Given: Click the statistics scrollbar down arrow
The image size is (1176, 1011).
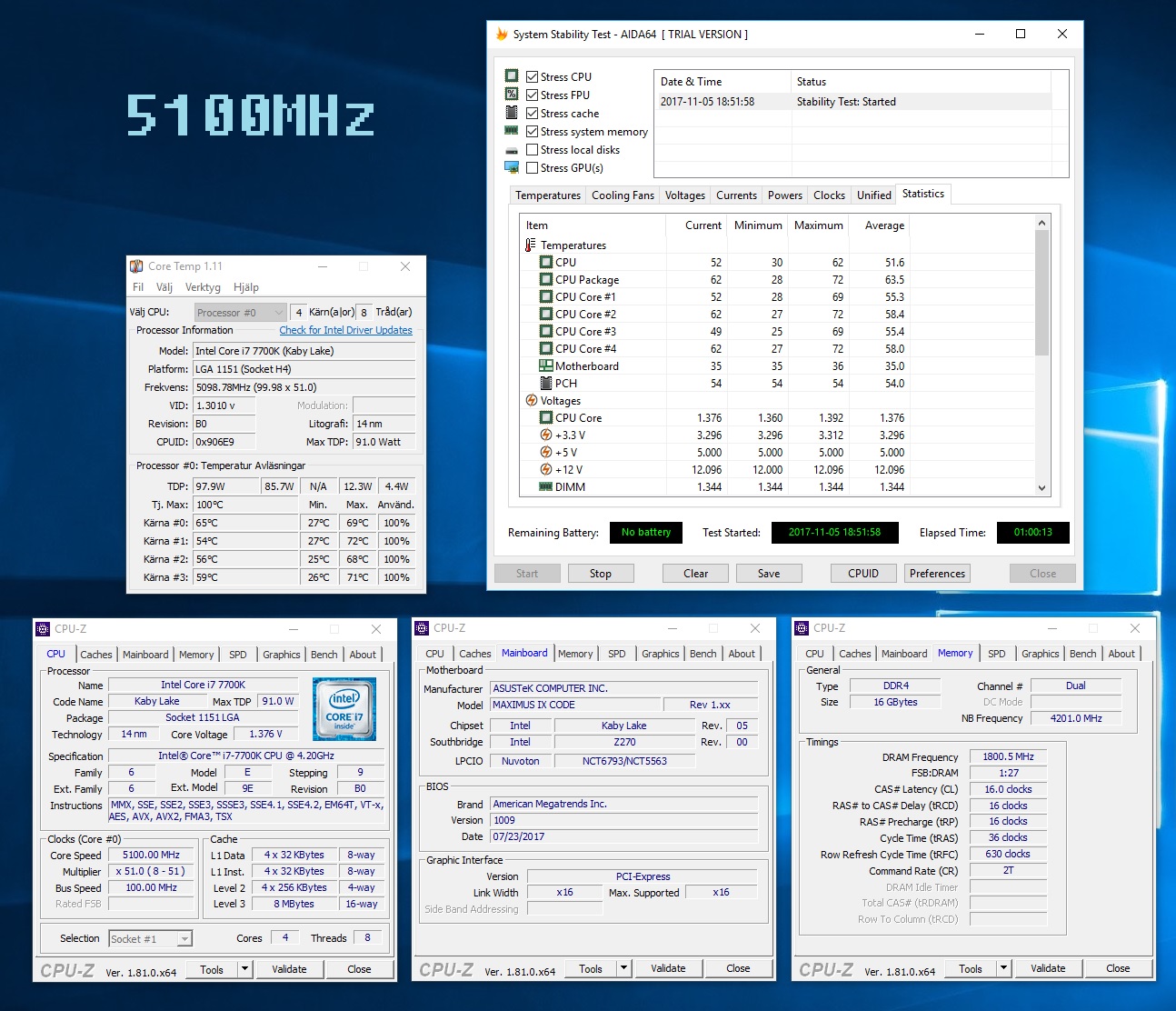Looking at the screenshot, I should coord(1041,487).
